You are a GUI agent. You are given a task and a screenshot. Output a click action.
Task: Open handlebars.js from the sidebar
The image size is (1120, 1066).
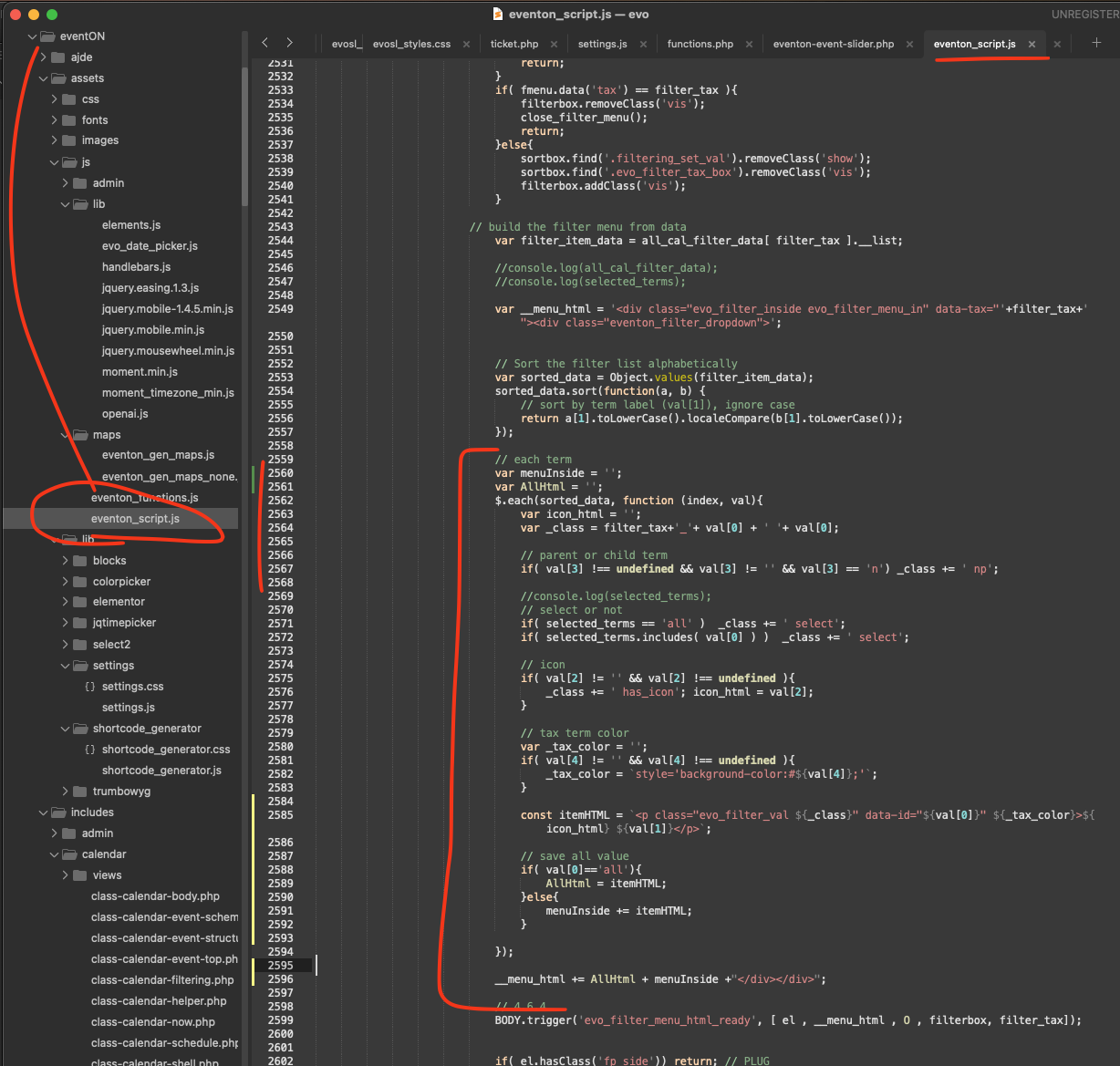[136, 267]
